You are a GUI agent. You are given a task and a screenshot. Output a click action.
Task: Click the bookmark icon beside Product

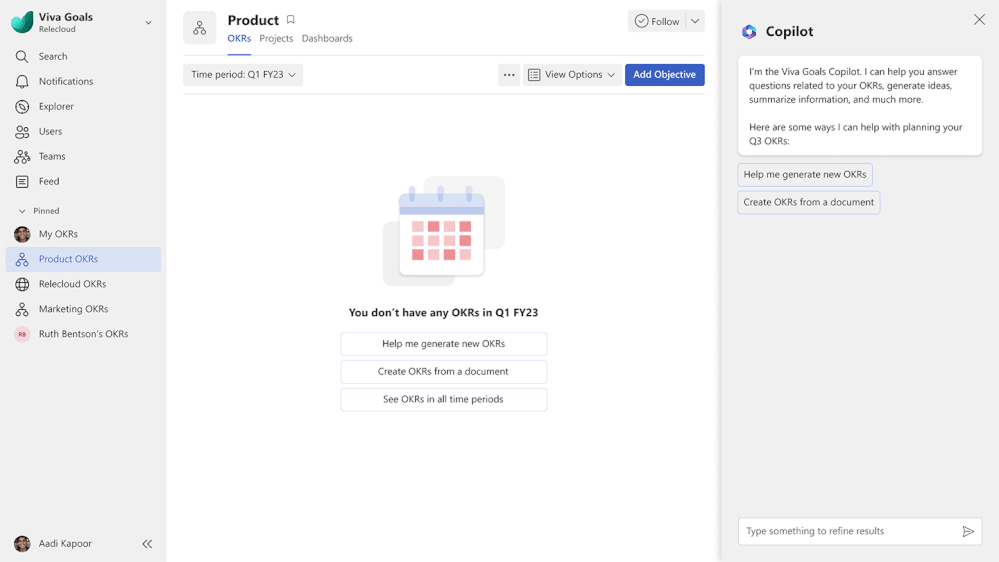tap(291, 20)
